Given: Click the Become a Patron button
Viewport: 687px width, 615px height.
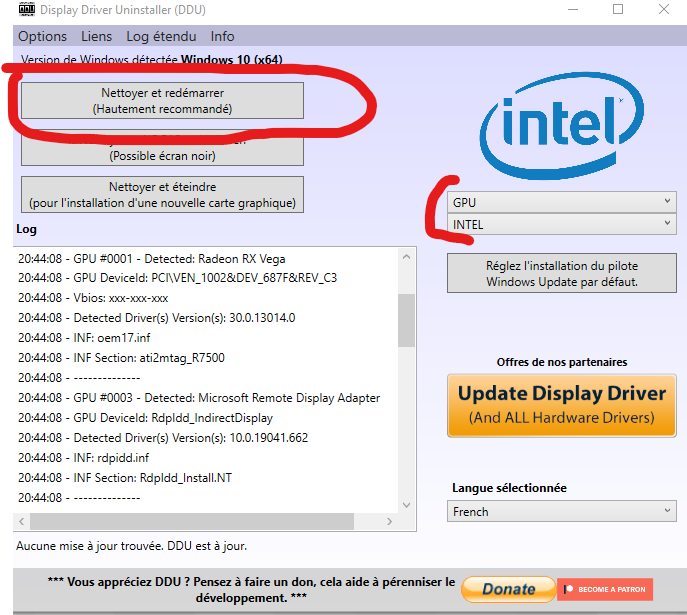Looking at the screenshot, I should coord(605,589).
